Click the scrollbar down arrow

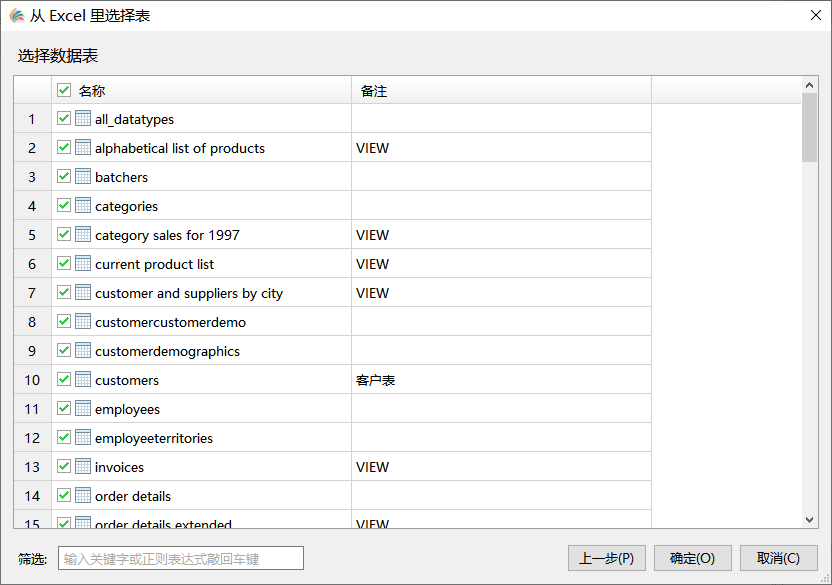pyautogui.click(x=810, y=520)
